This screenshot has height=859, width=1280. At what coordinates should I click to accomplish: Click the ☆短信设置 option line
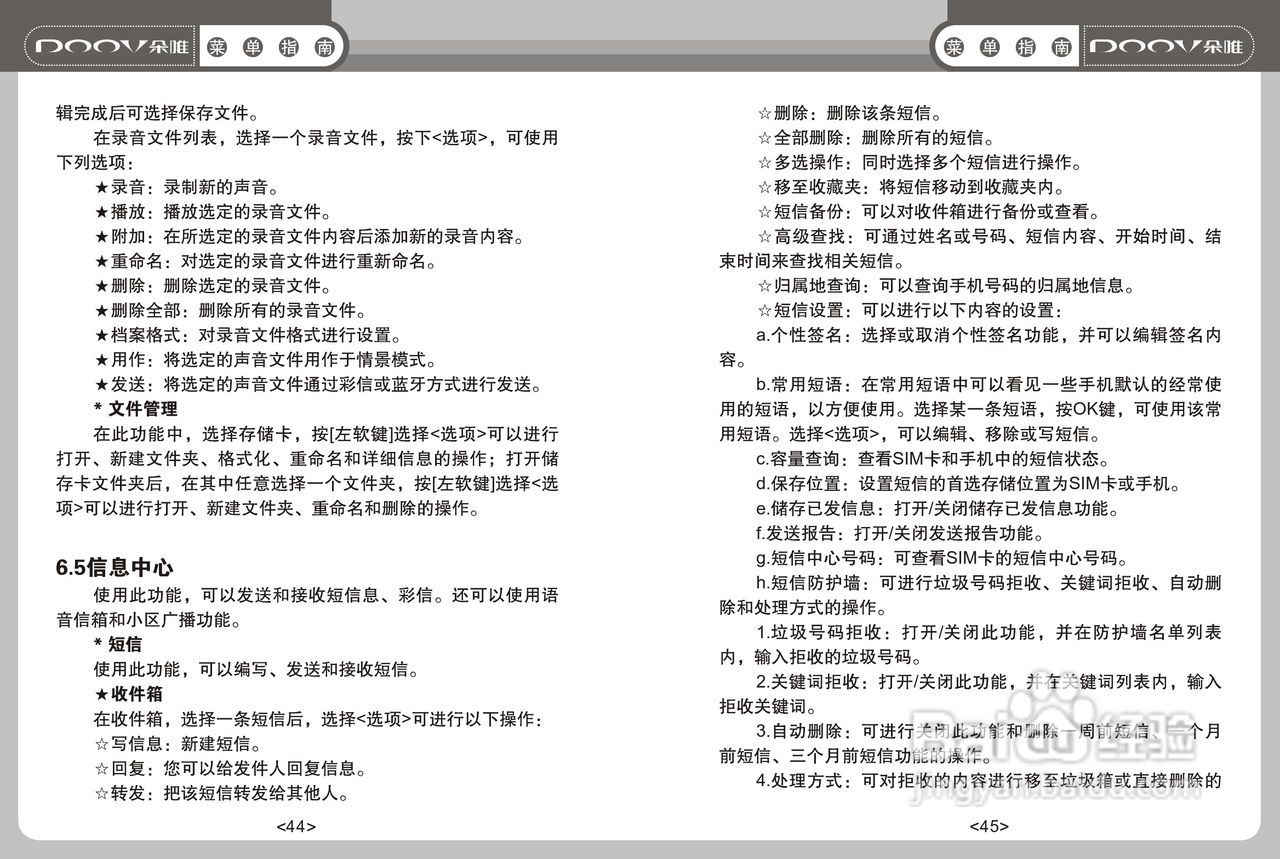(911, 311)
